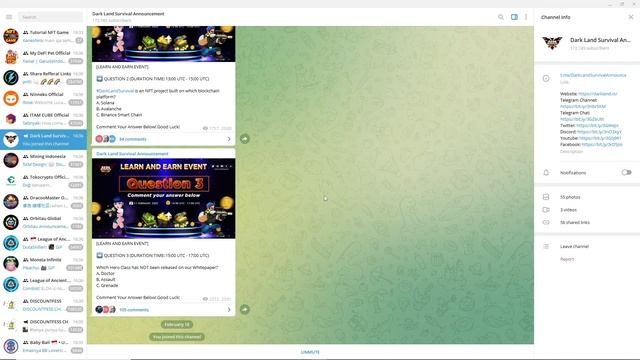Open Tutorial NFT Game chat

pyautogui.click(x=43, y=36)
